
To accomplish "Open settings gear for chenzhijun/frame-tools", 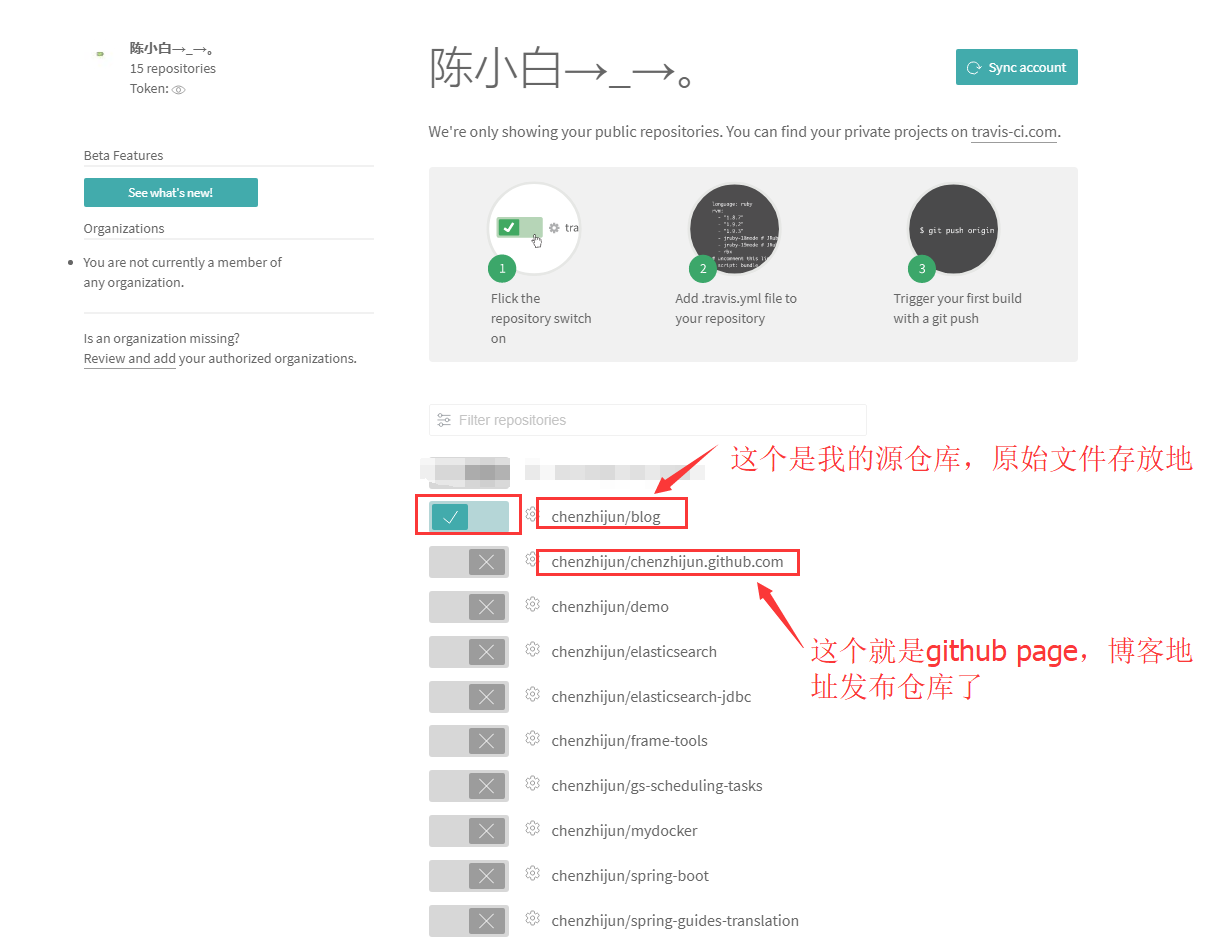I will 532,739.
